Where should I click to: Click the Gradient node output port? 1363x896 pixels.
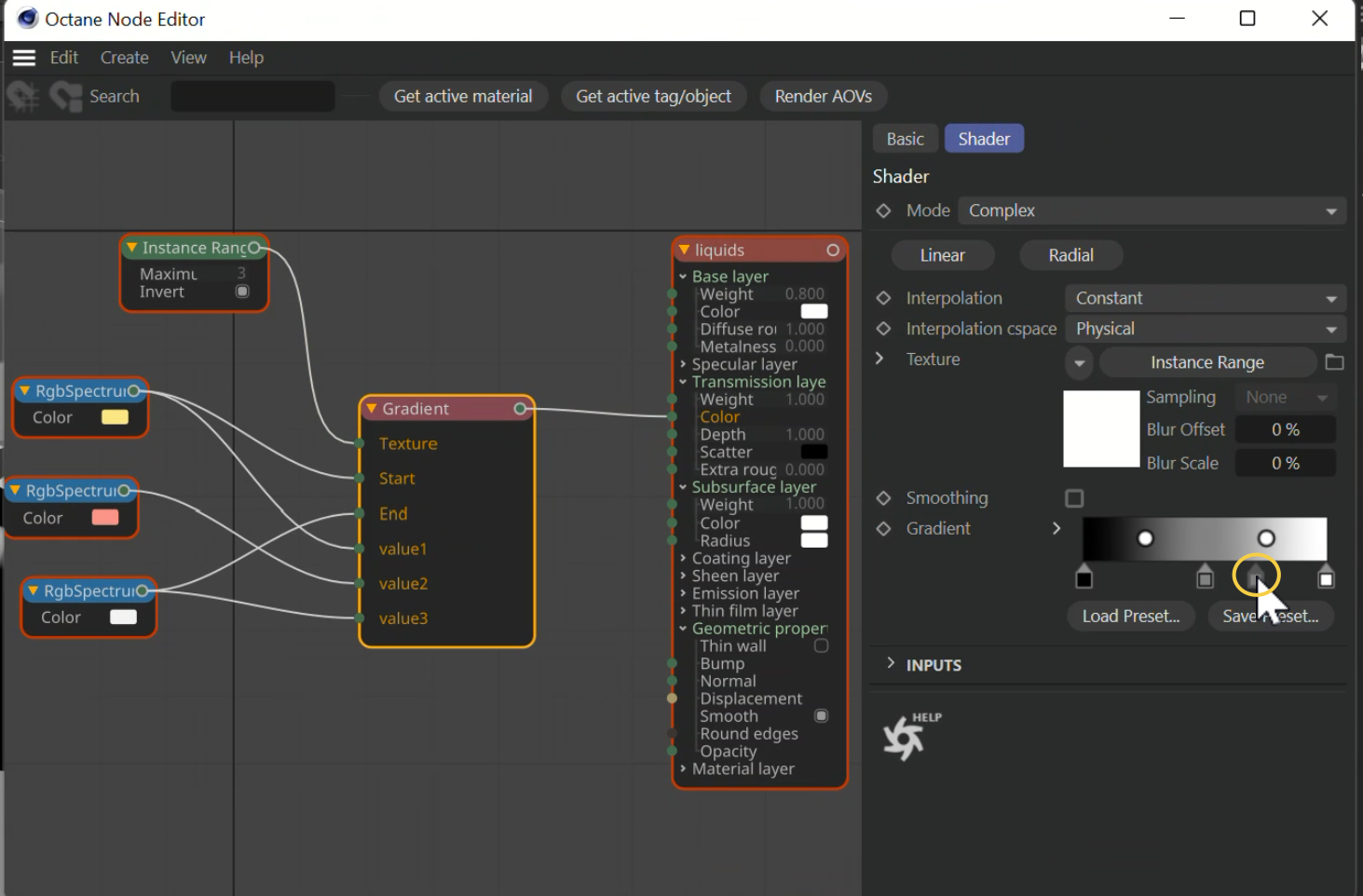pyautogui.click(x=521, y=409)
